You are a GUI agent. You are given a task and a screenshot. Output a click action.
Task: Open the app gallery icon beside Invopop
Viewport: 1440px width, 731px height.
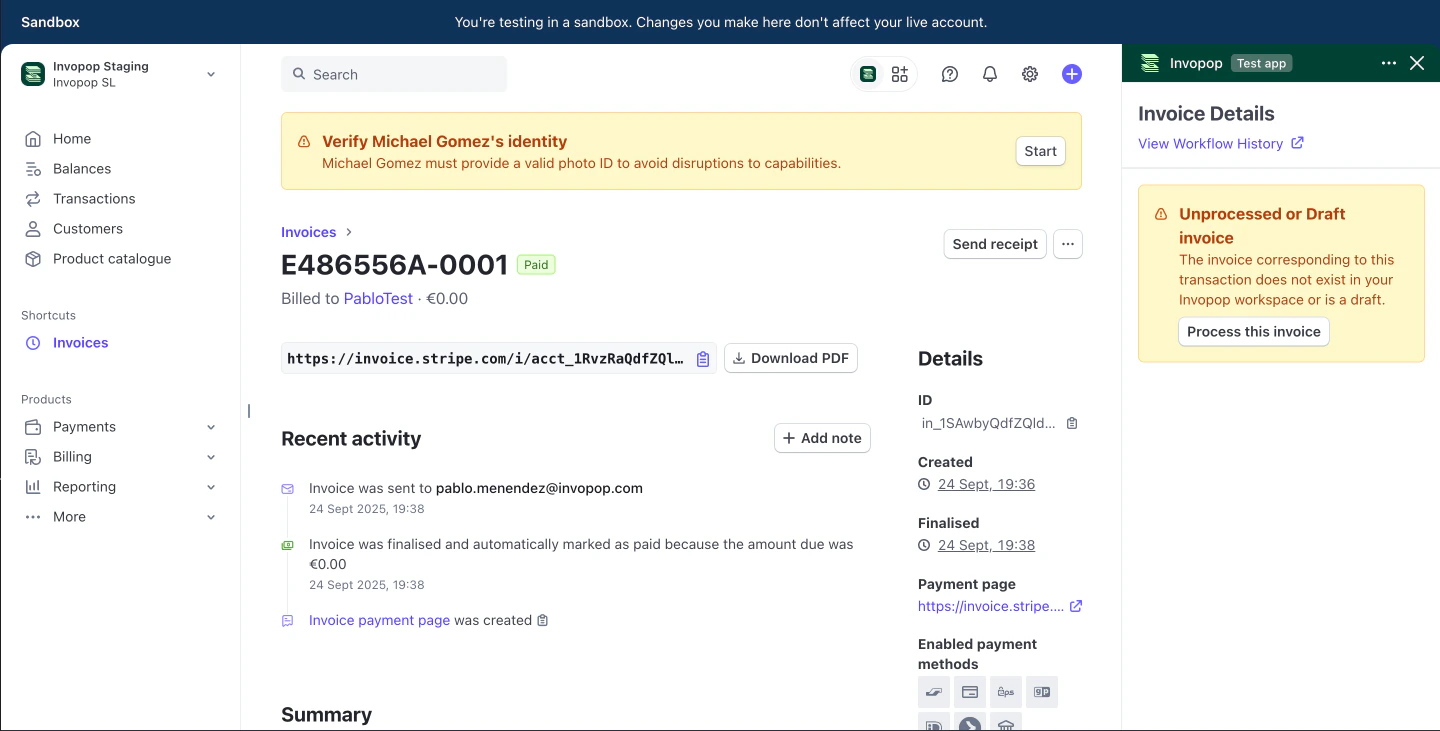tap(899, 74)
